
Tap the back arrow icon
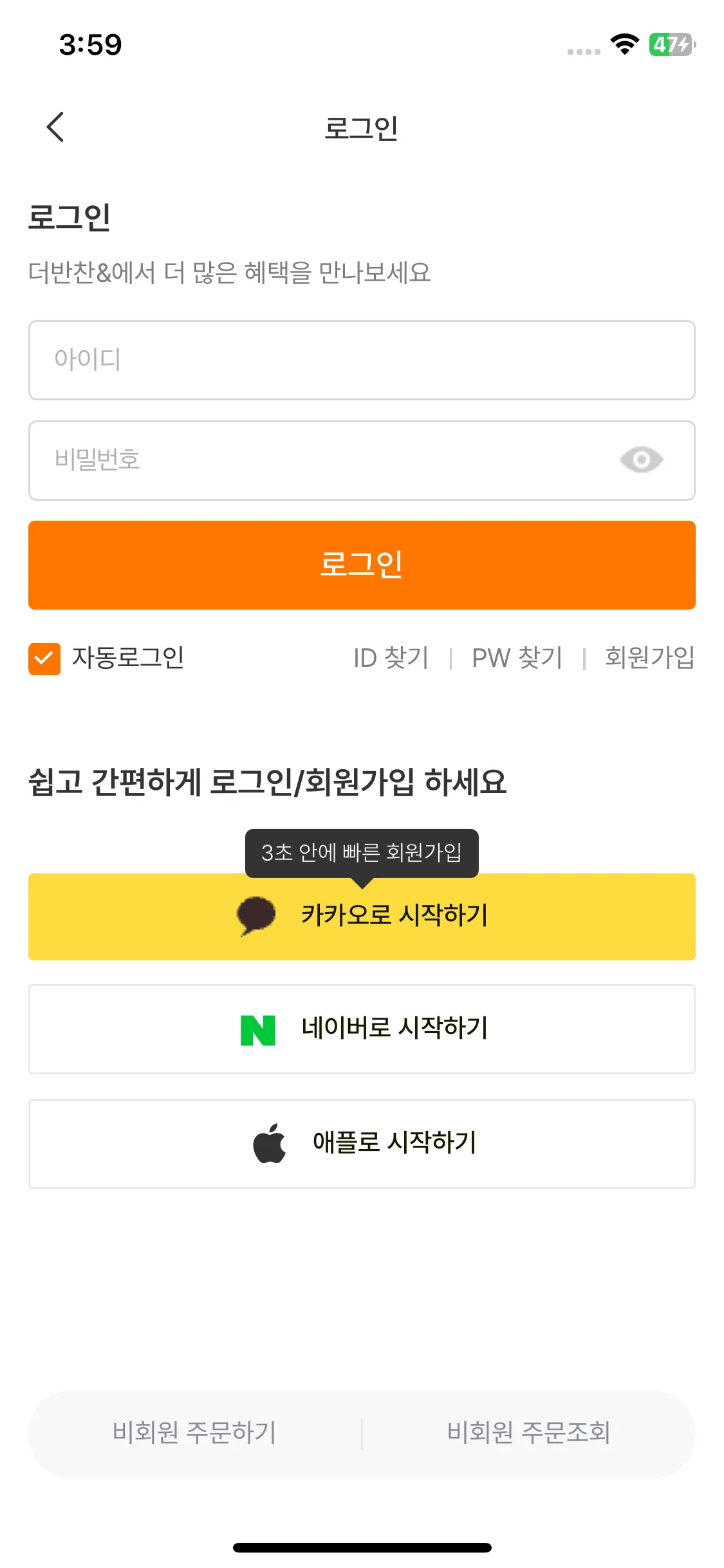click(55, 127)
